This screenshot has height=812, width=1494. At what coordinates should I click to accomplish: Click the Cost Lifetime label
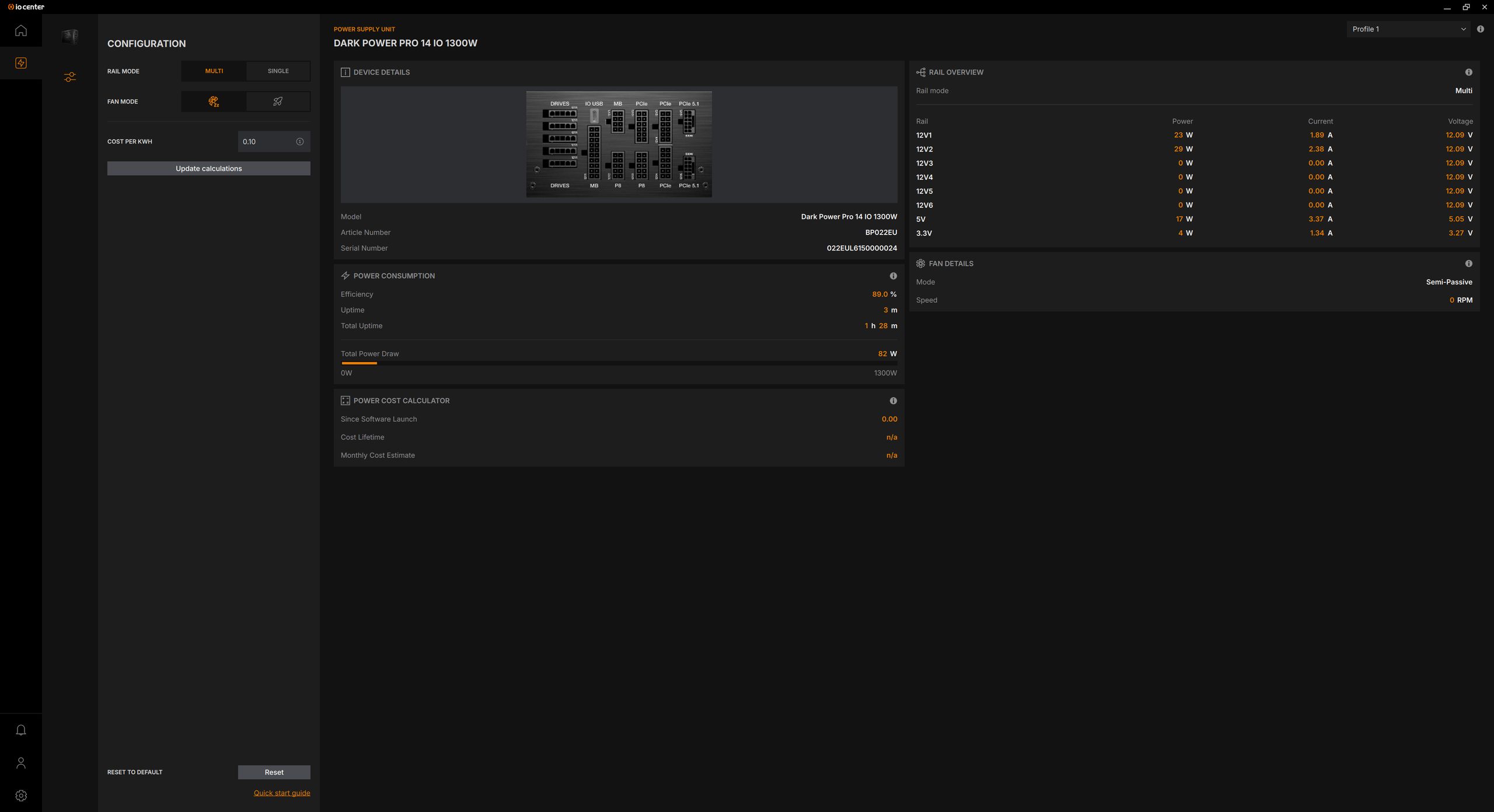tap(362, 437)
